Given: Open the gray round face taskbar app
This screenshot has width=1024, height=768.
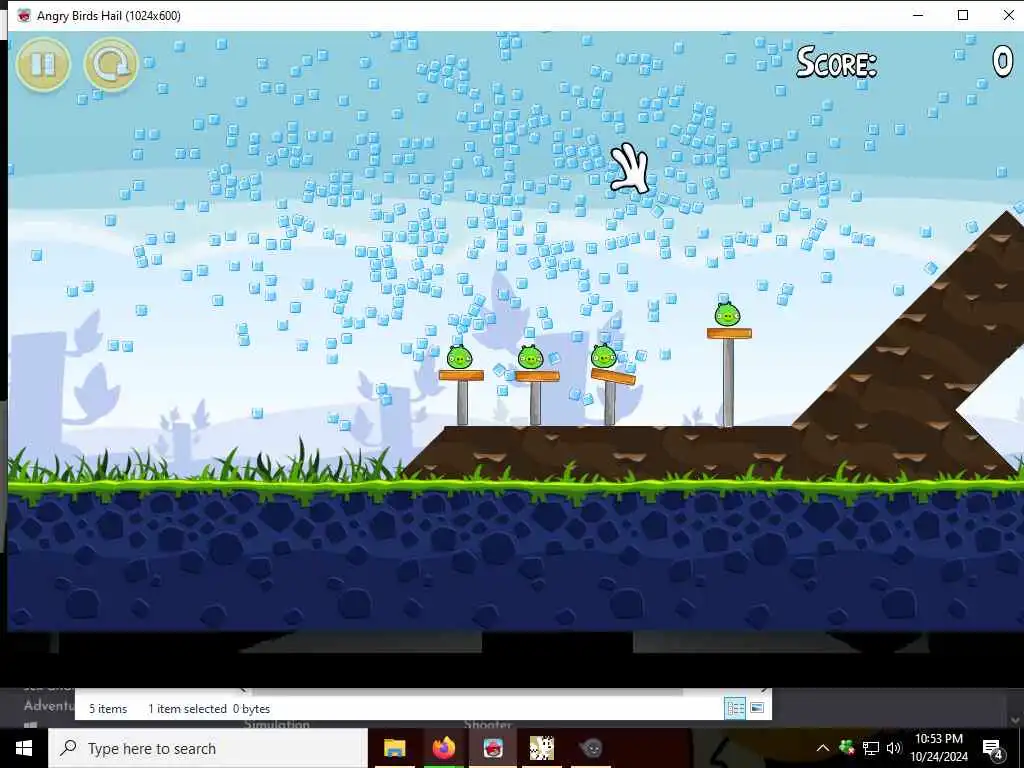Looking at the screenshot, I should (x=590, y=748).
